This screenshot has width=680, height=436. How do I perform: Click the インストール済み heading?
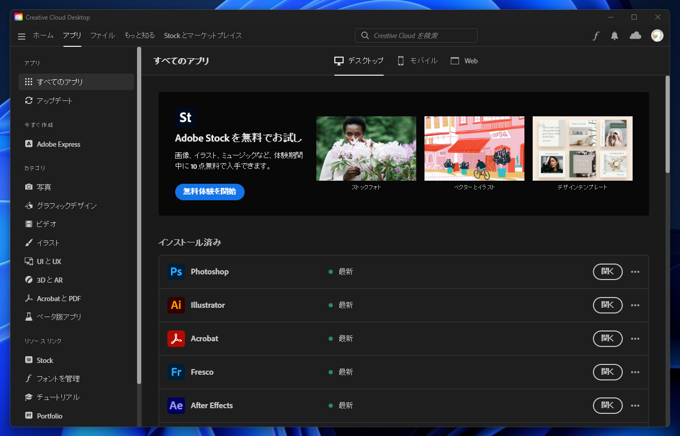(x=190, y=243)
